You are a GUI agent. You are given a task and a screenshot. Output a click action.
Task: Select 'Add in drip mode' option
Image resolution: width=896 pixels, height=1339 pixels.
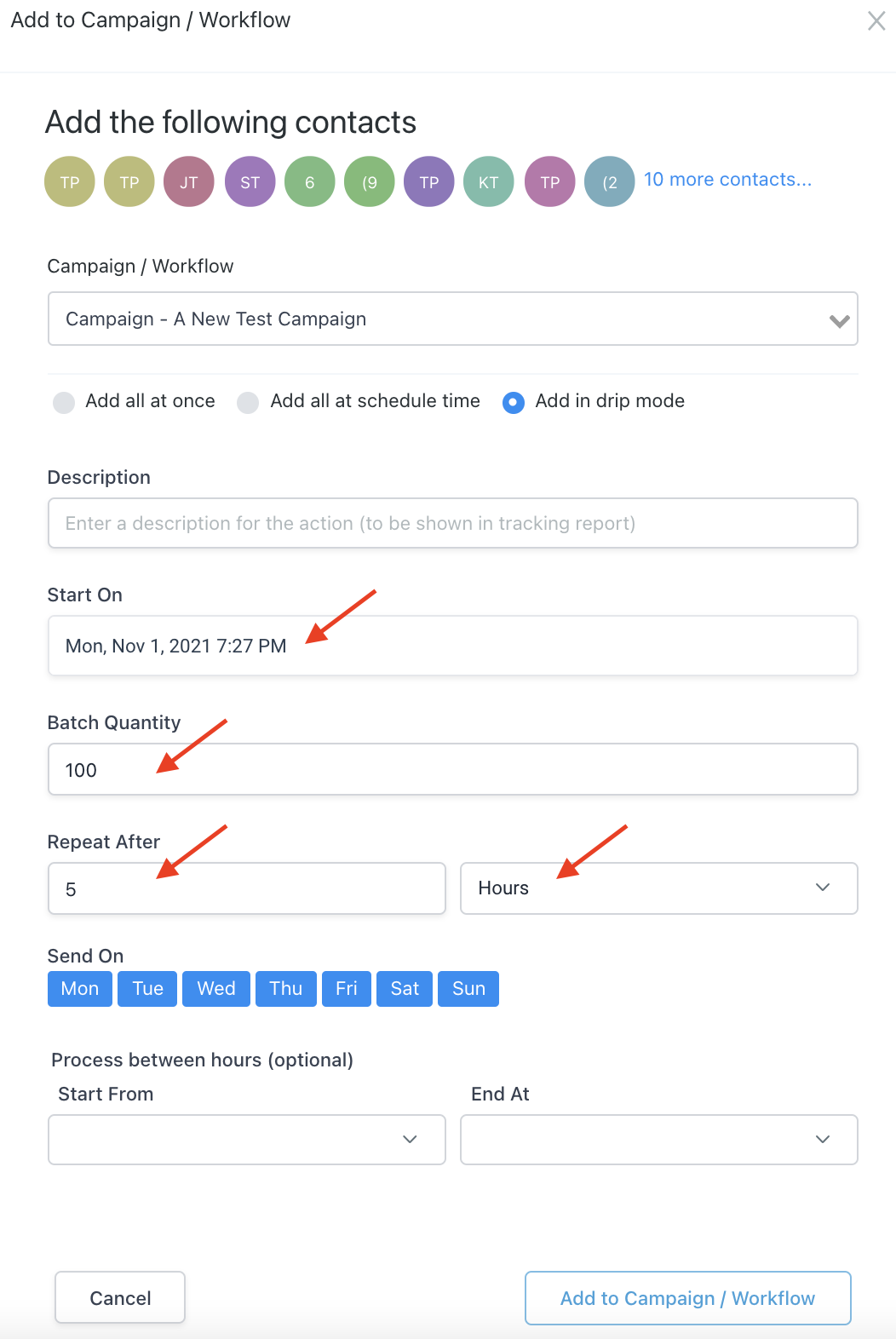click(514, 402)
